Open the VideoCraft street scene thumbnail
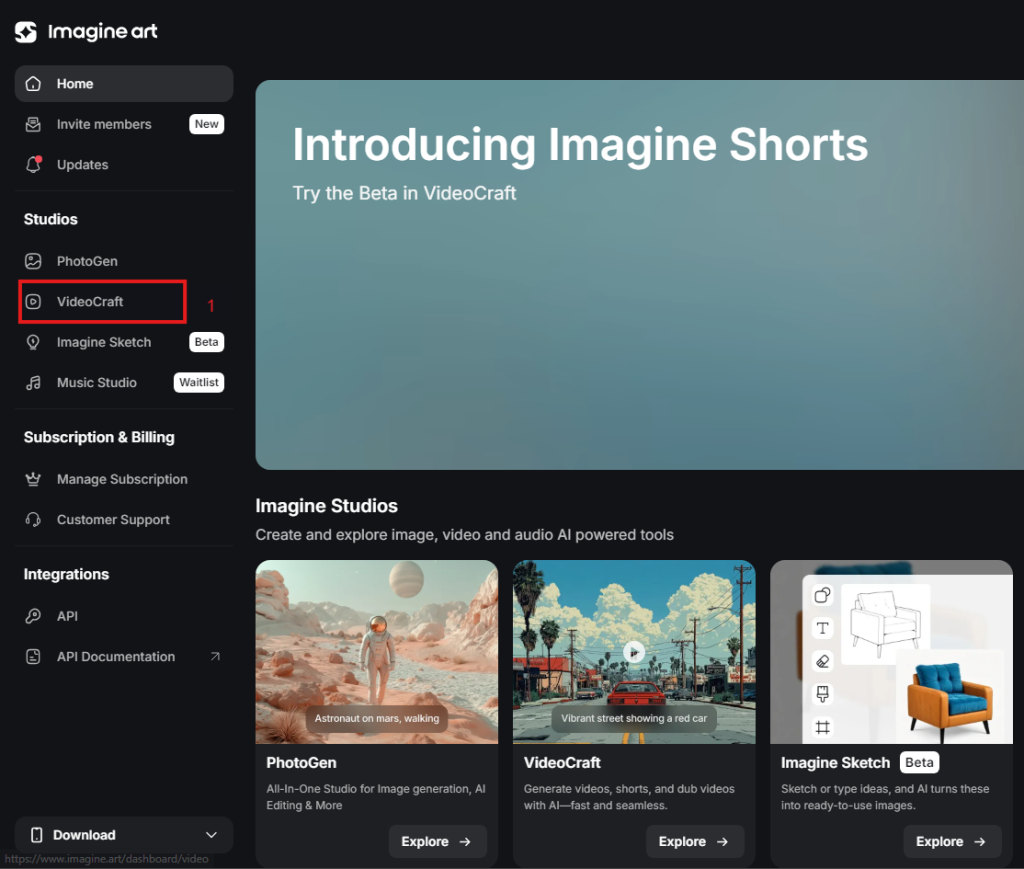Screen dimensions: 1024x869 [x=634, y=652]
